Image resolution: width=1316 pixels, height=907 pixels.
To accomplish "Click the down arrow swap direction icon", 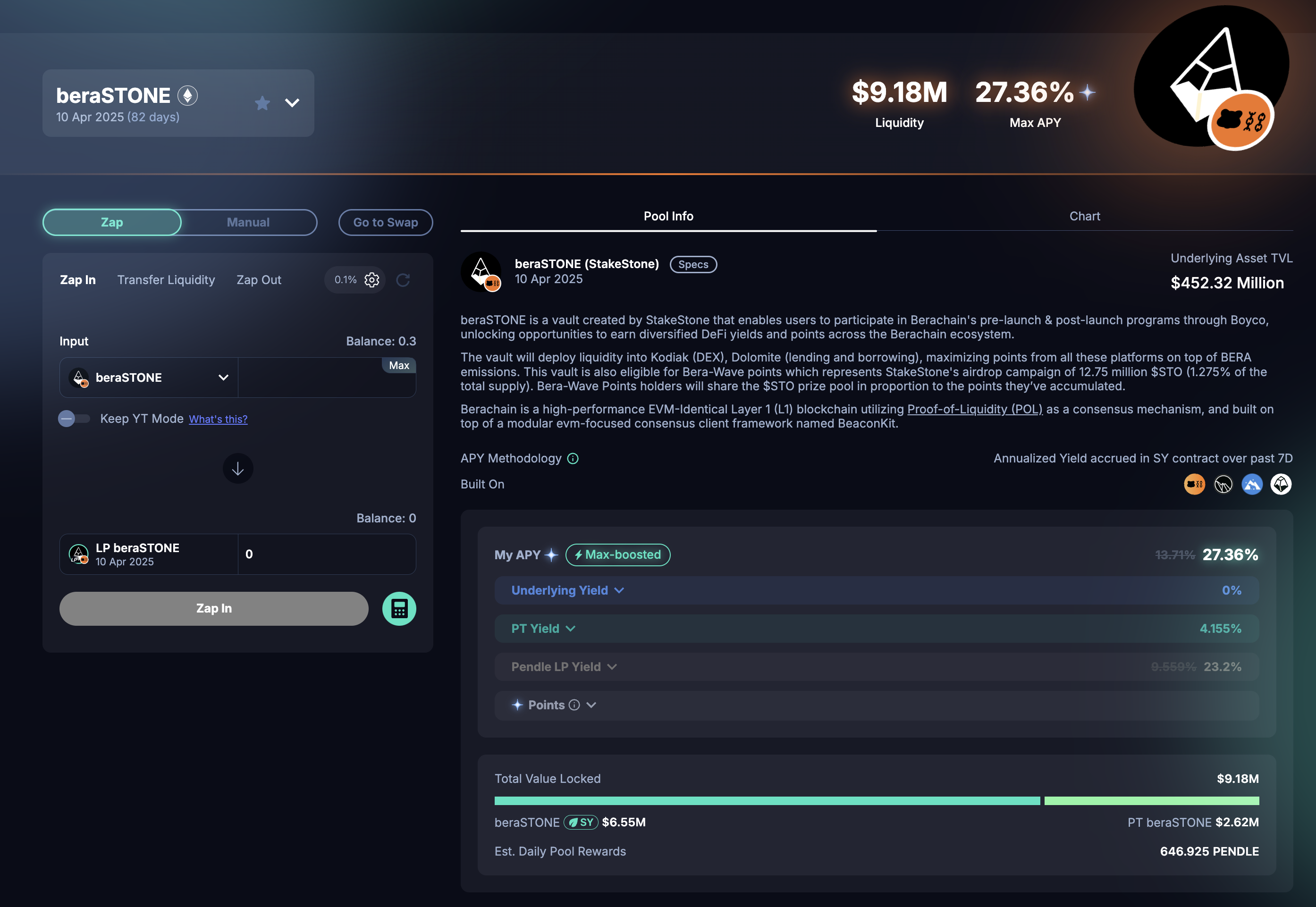I will point(237,469).
